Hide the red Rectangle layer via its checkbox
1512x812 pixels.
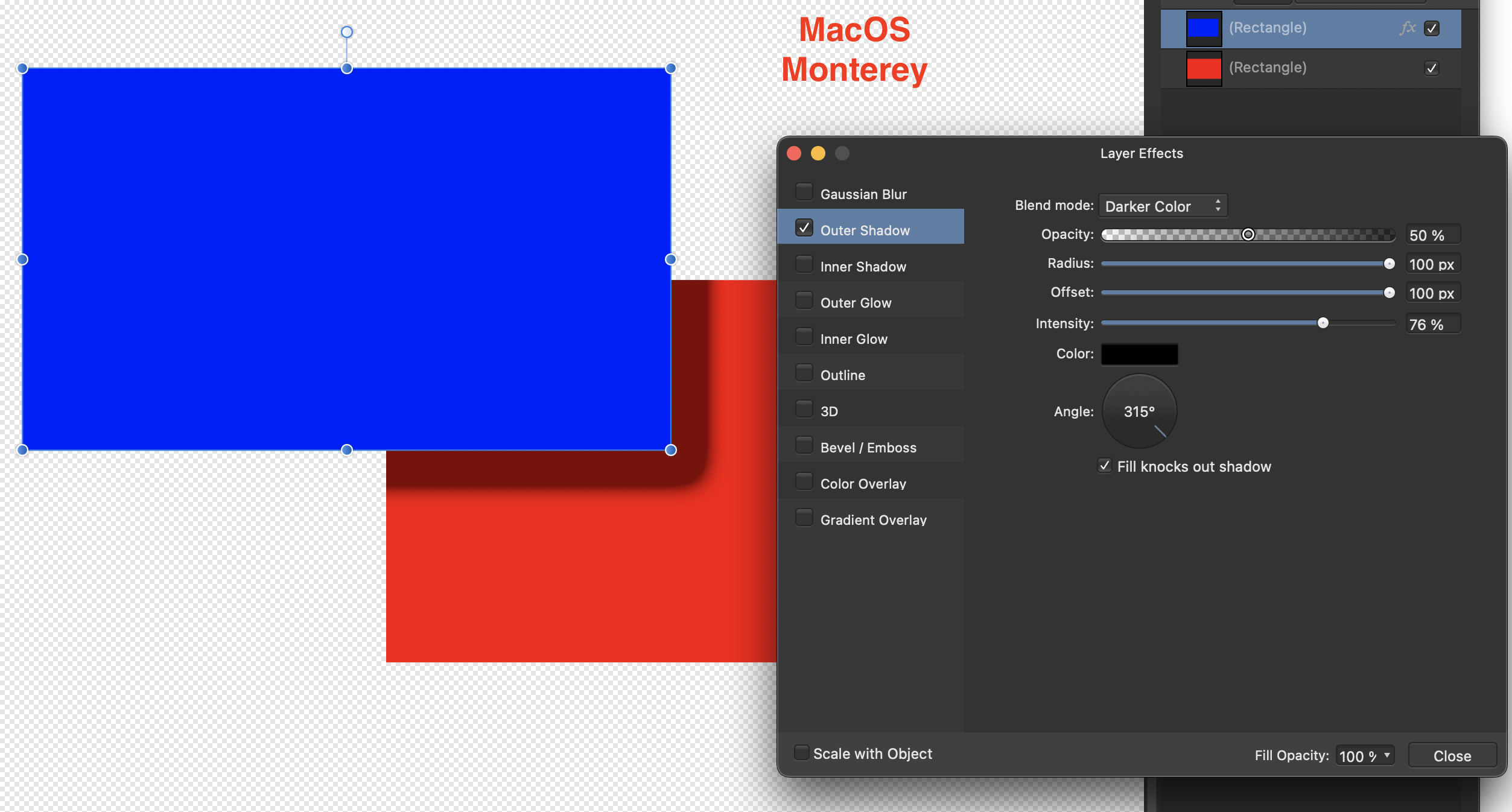point(1432,69)
